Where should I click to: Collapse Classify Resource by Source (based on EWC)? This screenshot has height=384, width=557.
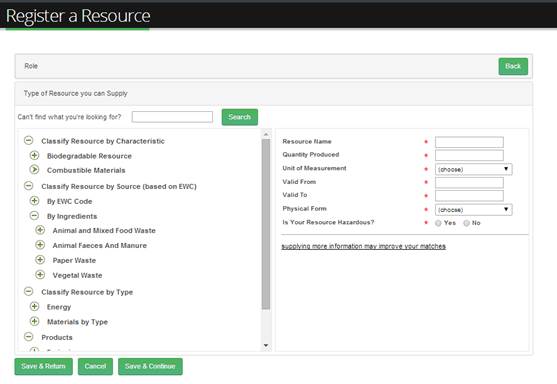click(28, 186)
